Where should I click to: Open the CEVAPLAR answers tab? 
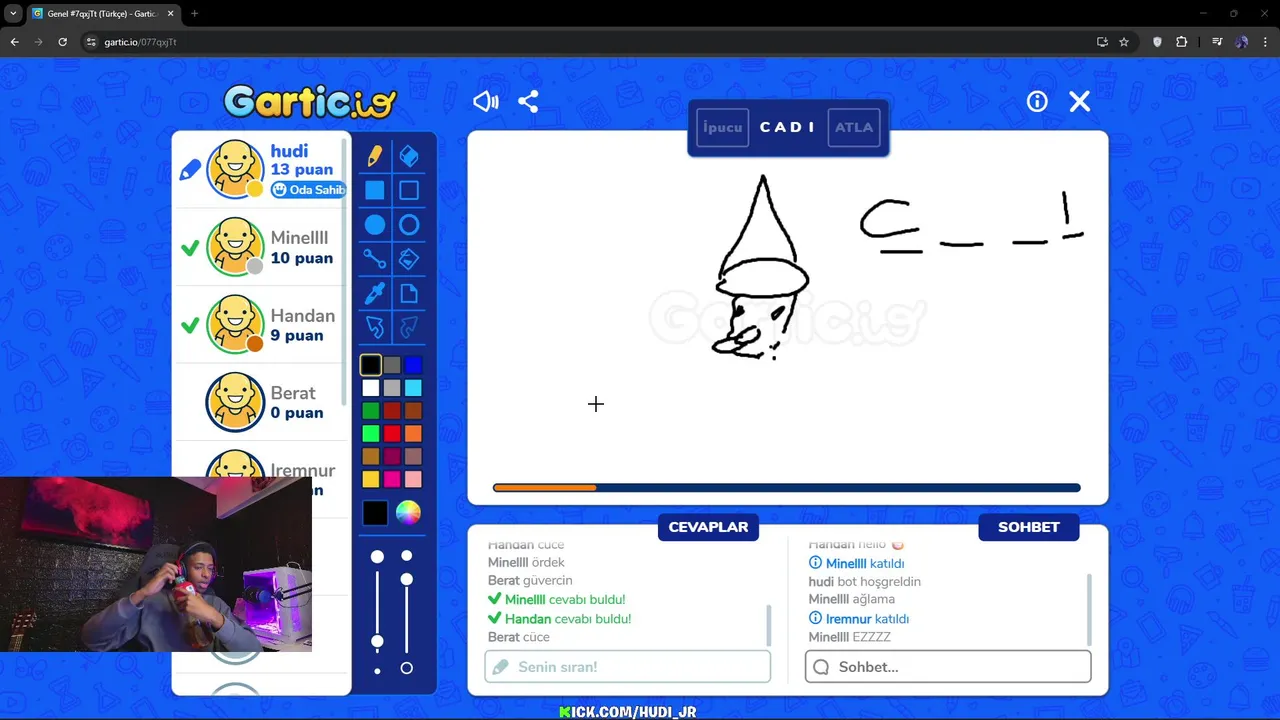point(708,527)
